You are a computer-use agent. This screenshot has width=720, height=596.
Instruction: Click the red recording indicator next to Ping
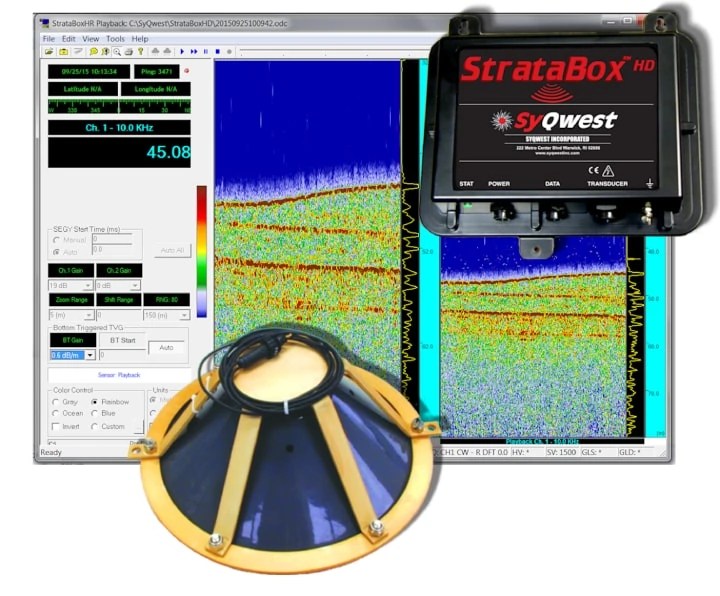click(186, 71)
